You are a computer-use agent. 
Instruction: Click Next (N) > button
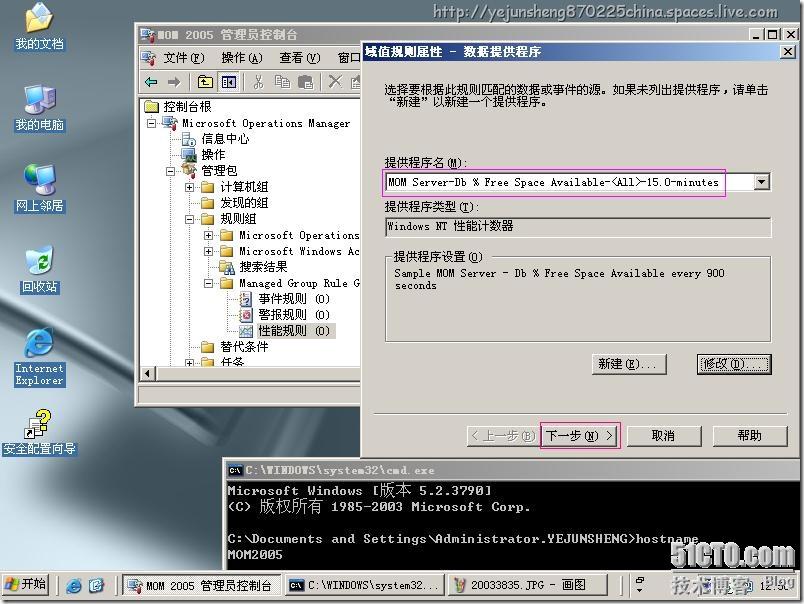click(x=580, y=436)
